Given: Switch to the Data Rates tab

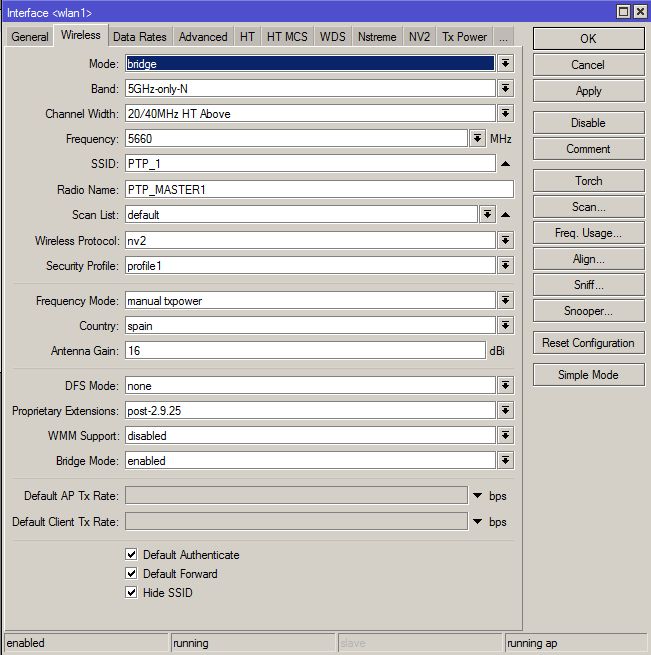Looking at the screenshot, I should tap(140, 37).
